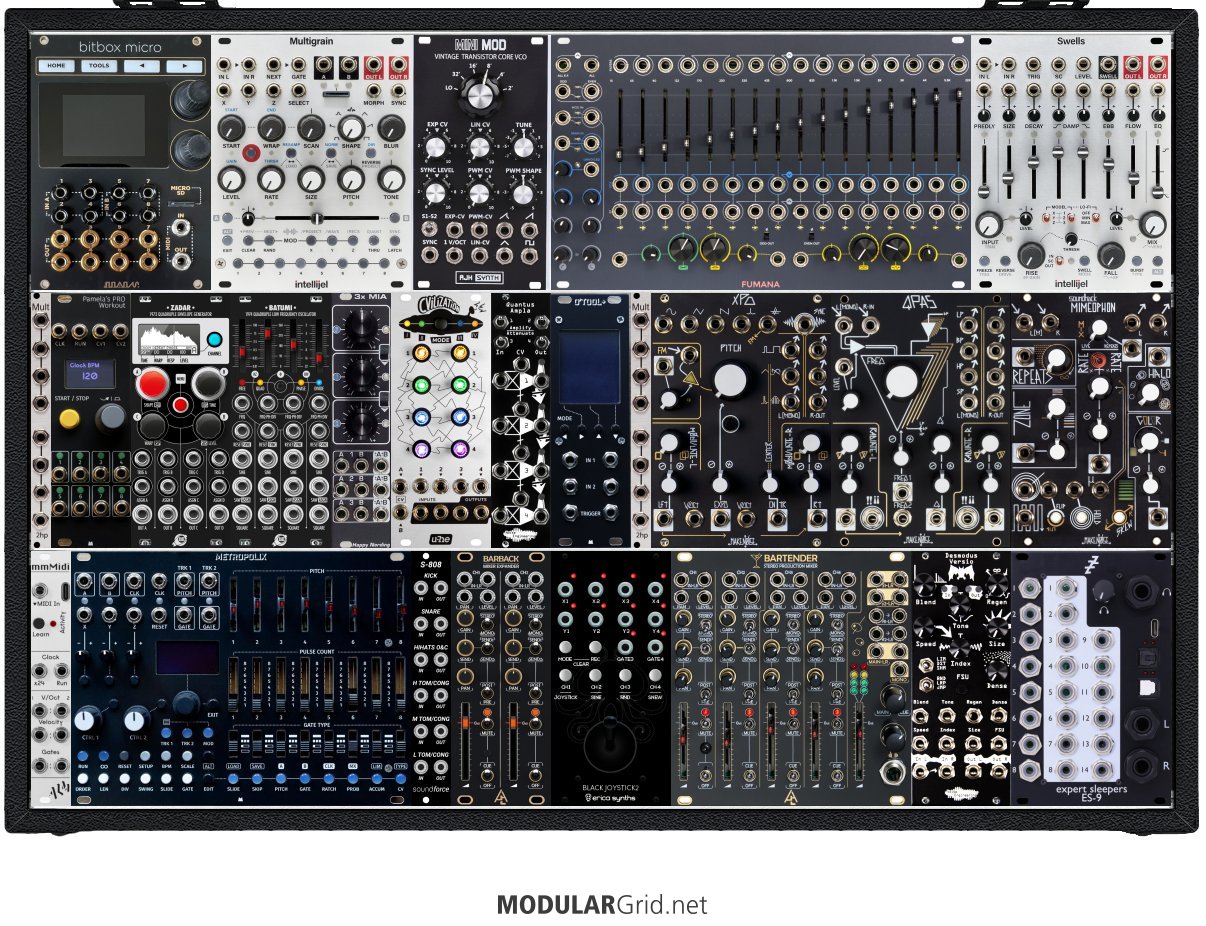Tap the HOME button on bitbox micro
The image size is (1206, 926).
click(57, 66)
